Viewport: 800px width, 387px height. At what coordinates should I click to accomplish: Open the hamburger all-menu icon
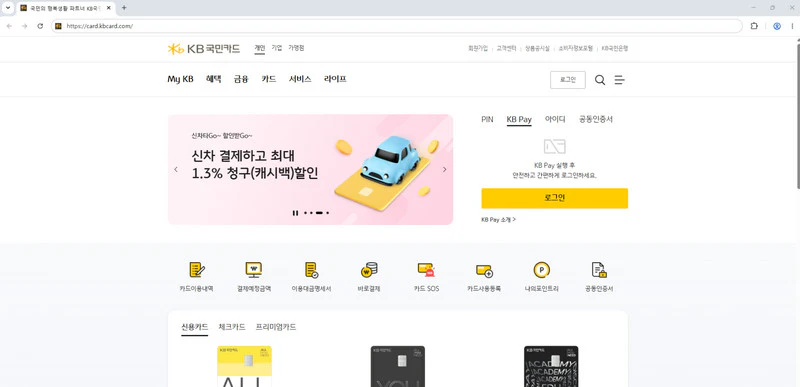pyautogui.click(x=619, y=80)
